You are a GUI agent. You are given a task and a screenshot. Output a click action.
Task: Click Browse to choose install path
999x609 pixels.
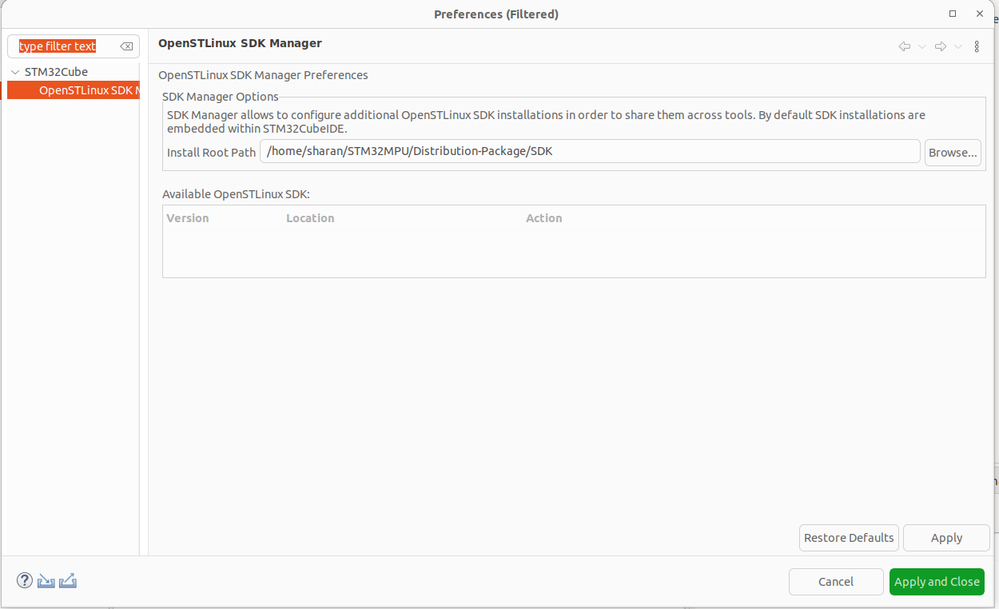(x=952, y=152)
